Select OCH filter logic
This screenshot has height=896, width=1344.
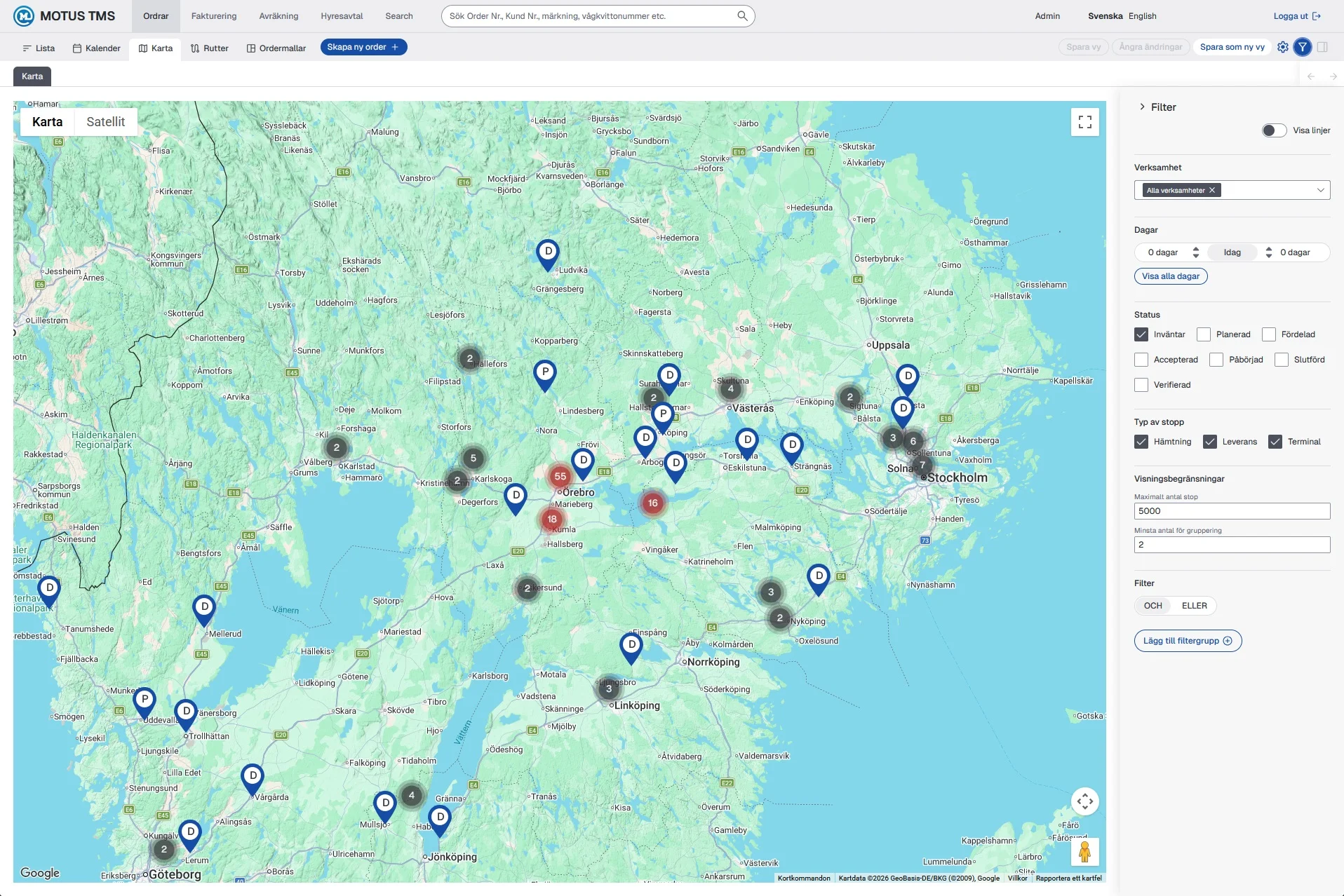(1153, 606)
